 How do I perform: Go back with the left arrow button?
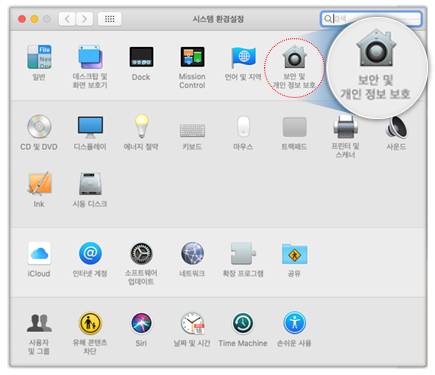pyautogui.click(x=67, y=19)
